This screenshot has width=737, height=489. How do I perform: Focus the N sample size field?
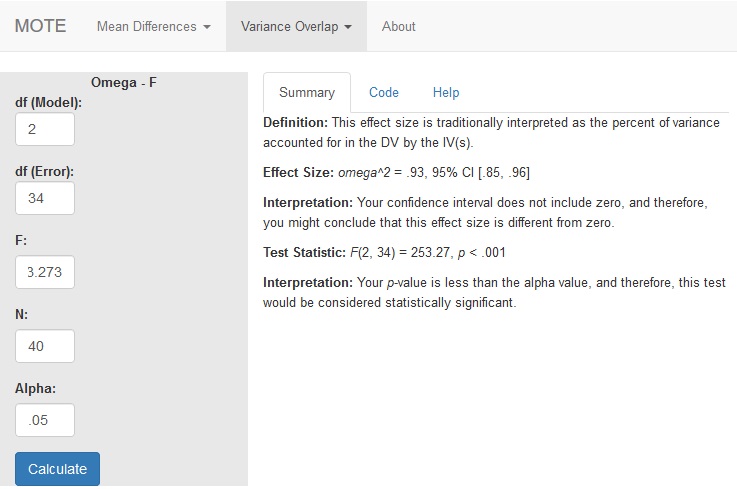pyautogui.click(x=45, y=346)
